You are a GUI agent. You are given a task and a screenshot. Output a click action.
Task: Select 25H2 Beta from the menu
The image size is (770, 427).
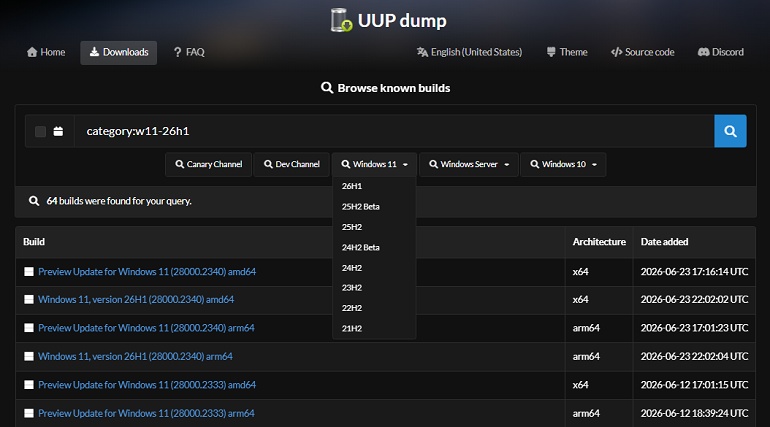point(374,207)
